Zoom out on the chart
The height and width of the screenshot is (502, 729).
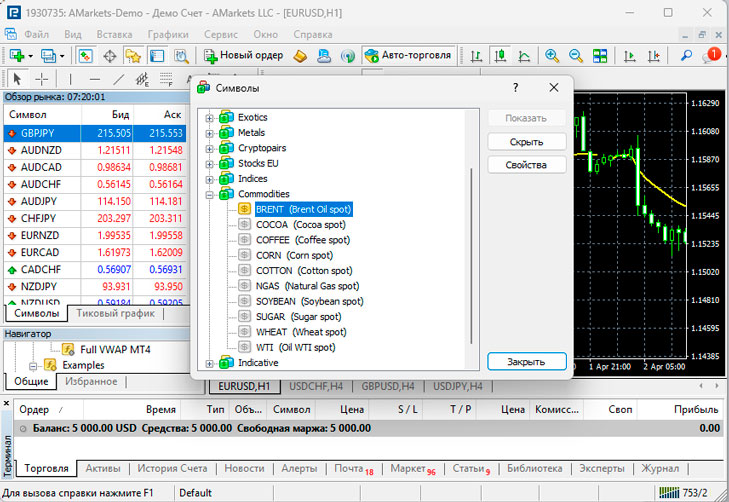(x=576, y=56)
